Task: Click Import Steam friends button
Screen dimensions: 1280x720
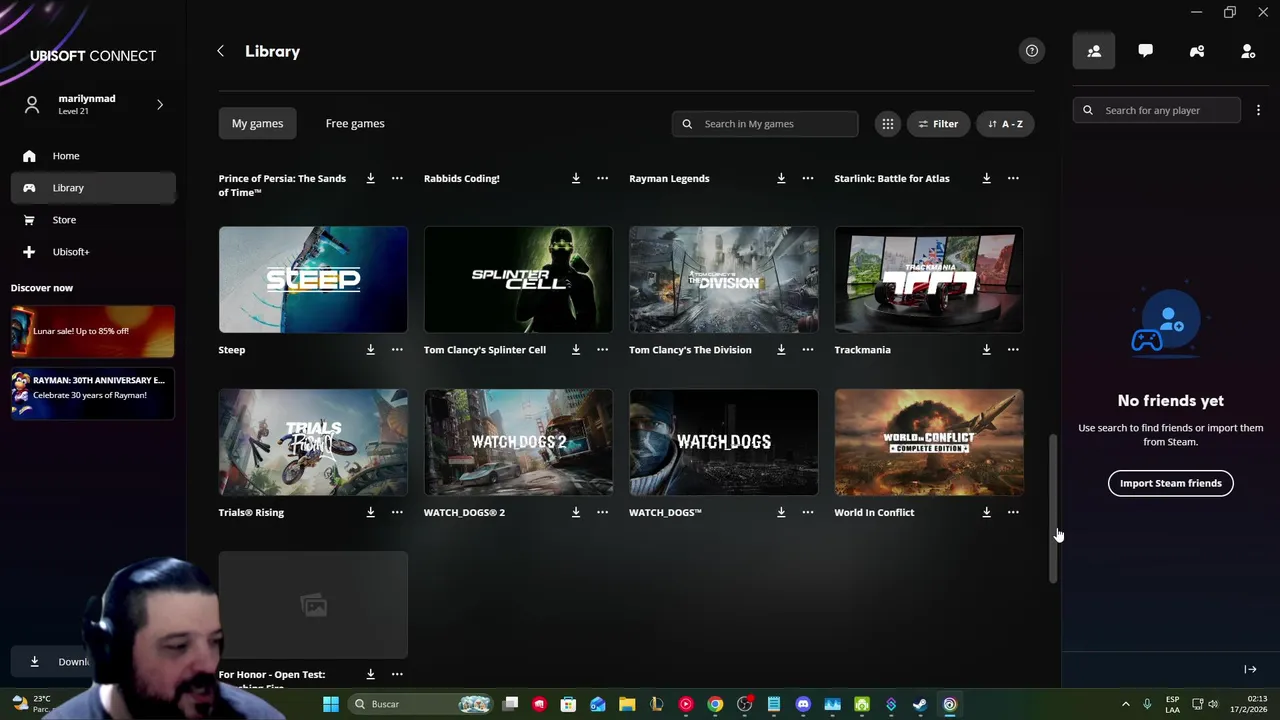Action: pos(1170,483)
